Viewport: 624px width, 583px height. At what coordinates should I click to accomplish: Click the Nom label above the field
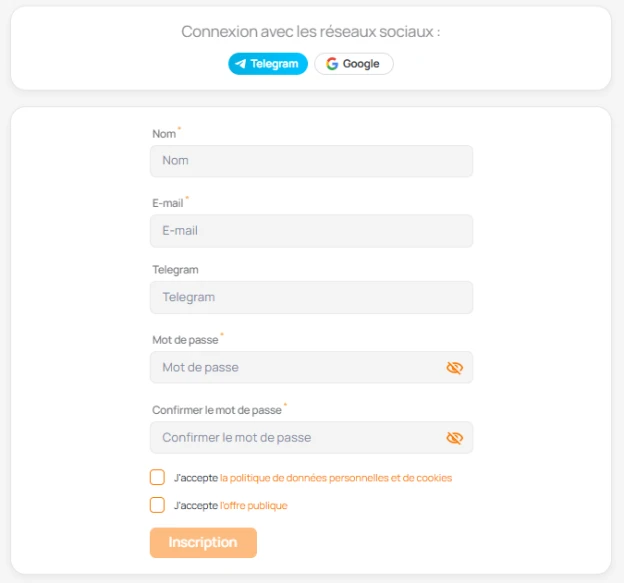(164, 134)
